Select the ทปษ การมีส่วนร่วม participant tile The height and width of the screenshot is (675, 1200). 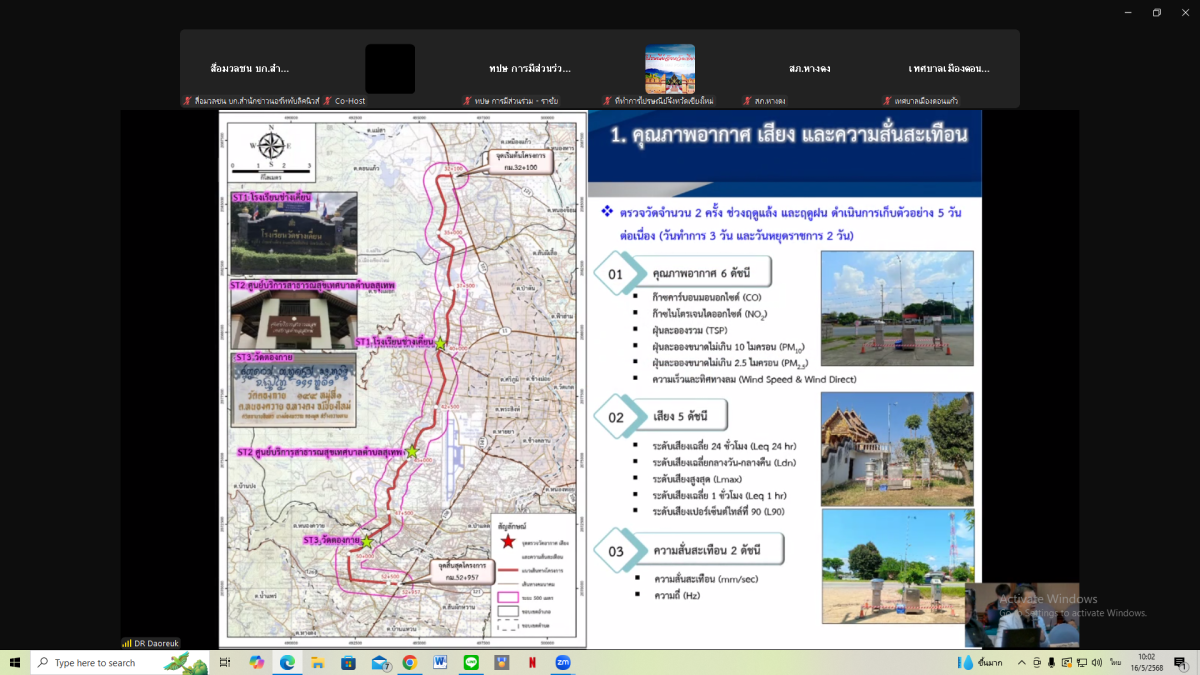530,69
